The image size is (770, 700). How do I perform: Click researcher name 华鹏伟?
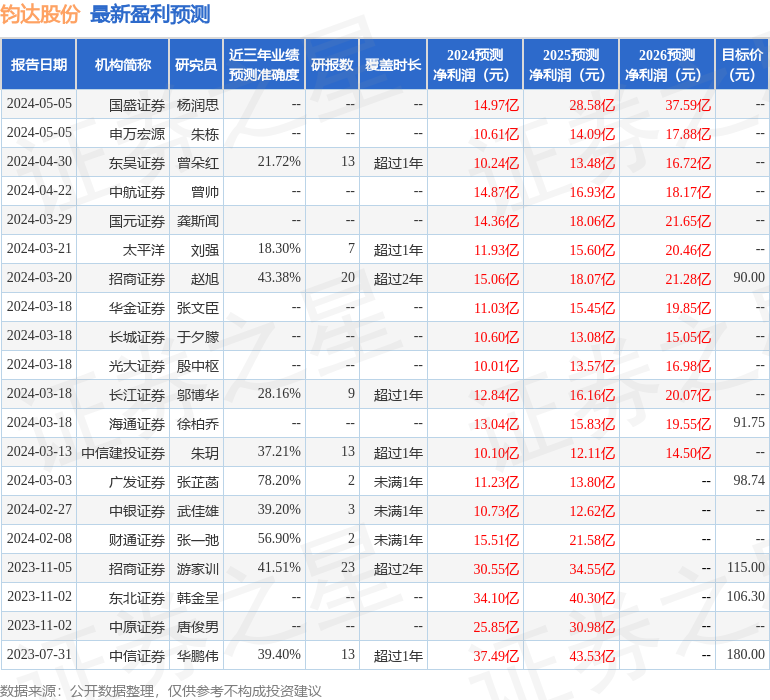tap(197, 656)
